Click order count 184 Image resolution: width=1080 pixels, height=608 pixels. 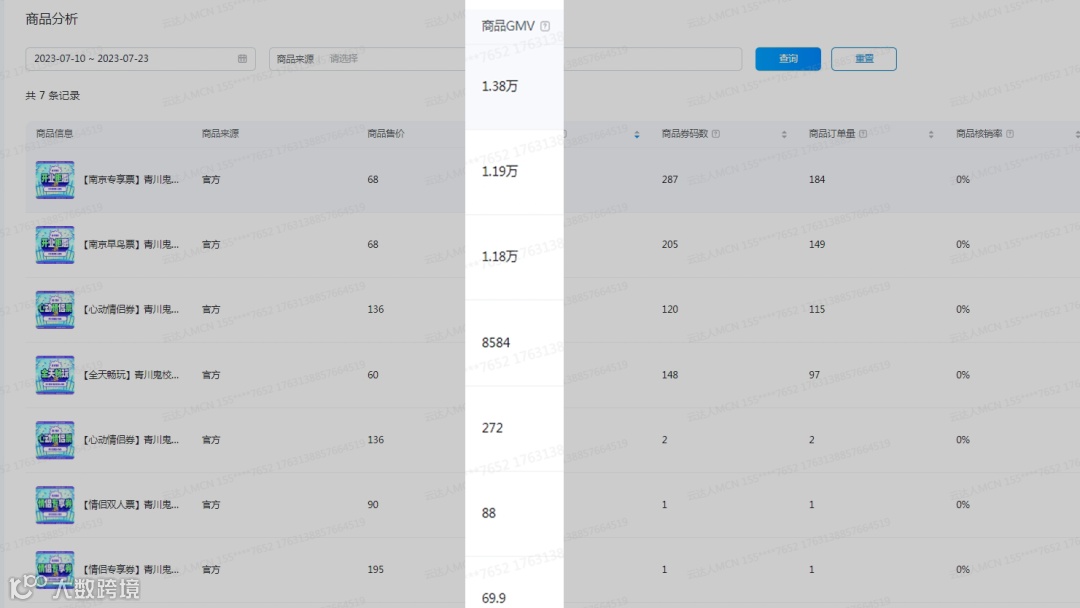coord(817,180)
